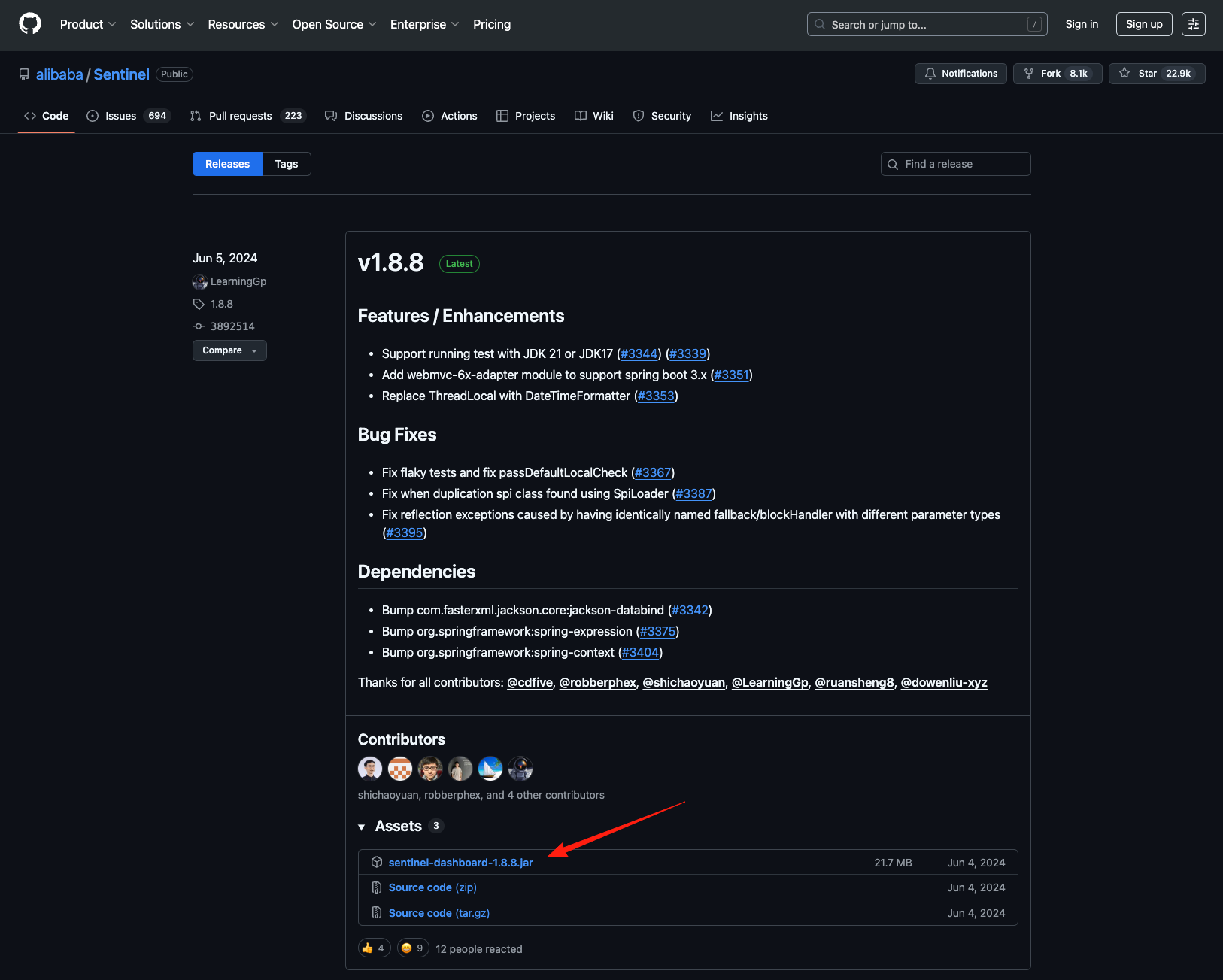1223x980 pixels.
Task: Click the sailboat contributor avatar
Action: 490,769
